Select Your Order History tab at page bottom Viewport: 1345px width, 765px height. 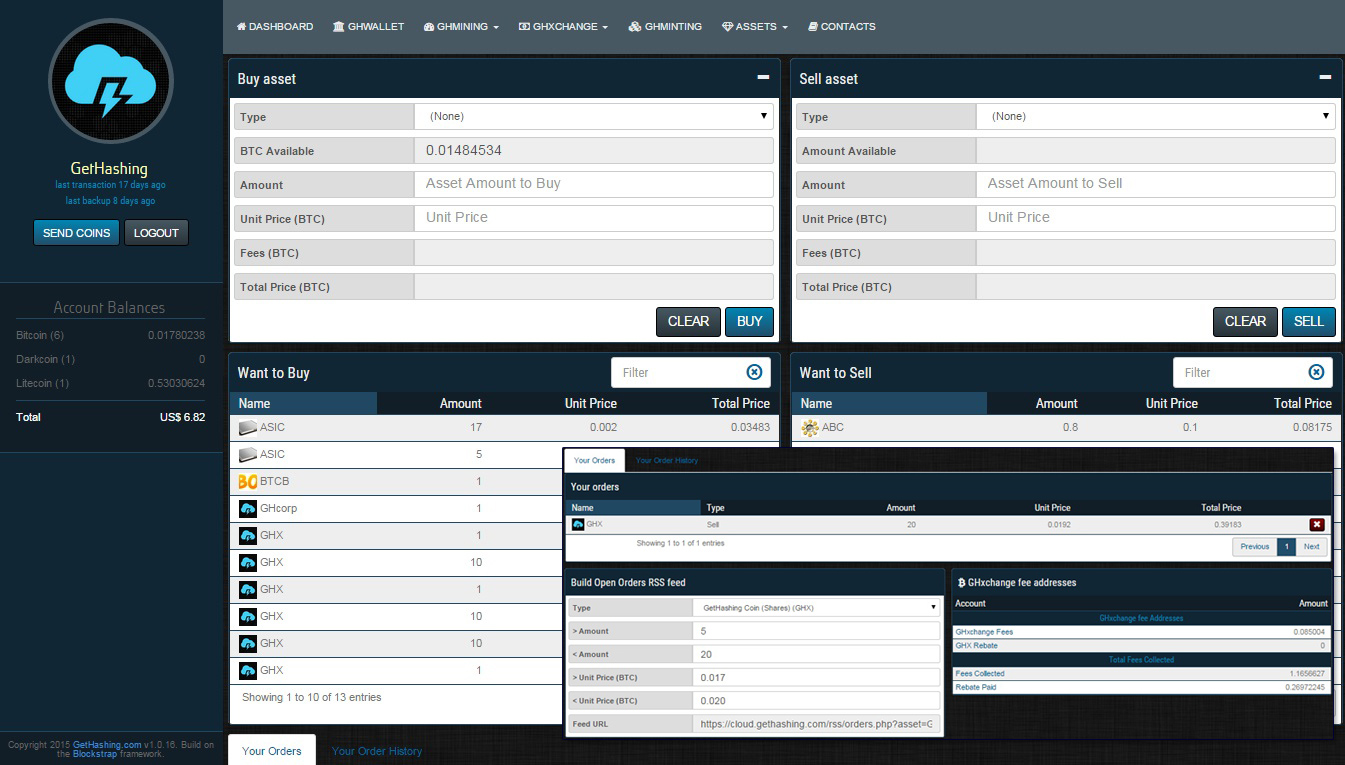[377, 750]
